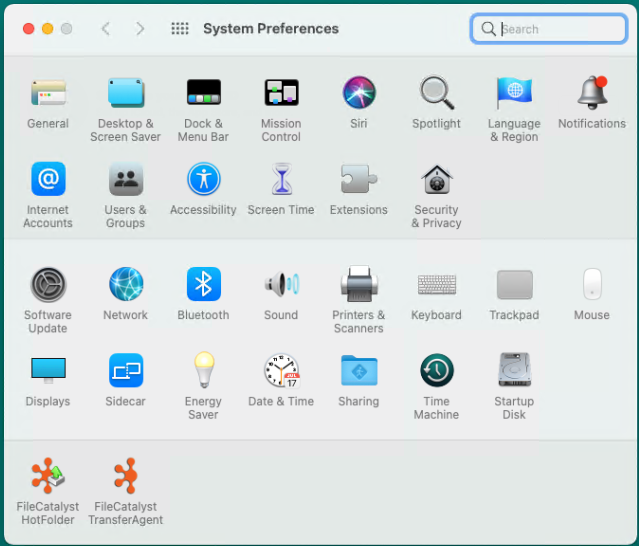Close the System Preferences window

click(29, 29)
